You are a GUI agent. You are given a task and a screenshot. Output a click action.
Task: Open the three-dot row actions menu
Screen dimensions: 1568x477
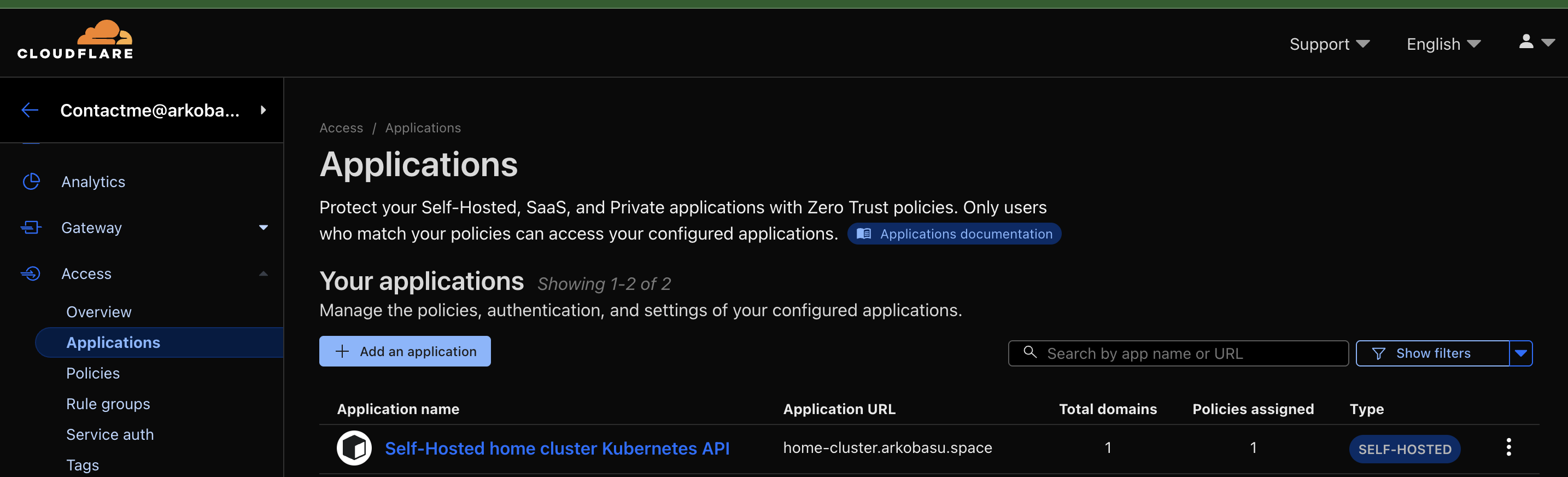[x=1508, y=447]
